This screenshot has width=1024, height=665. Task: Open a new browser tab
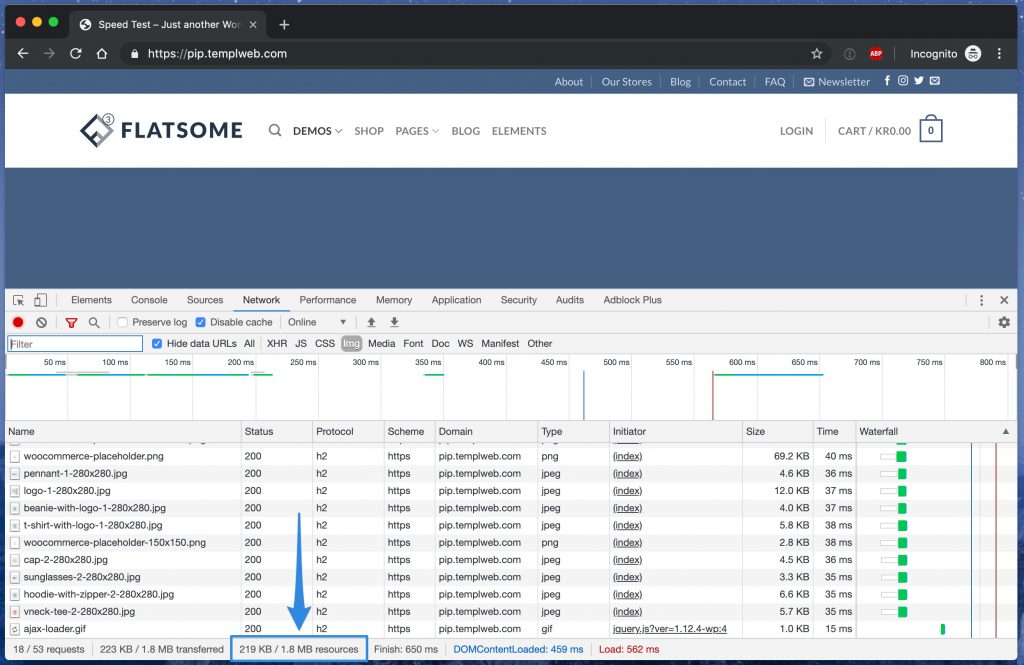click(284, 25)
